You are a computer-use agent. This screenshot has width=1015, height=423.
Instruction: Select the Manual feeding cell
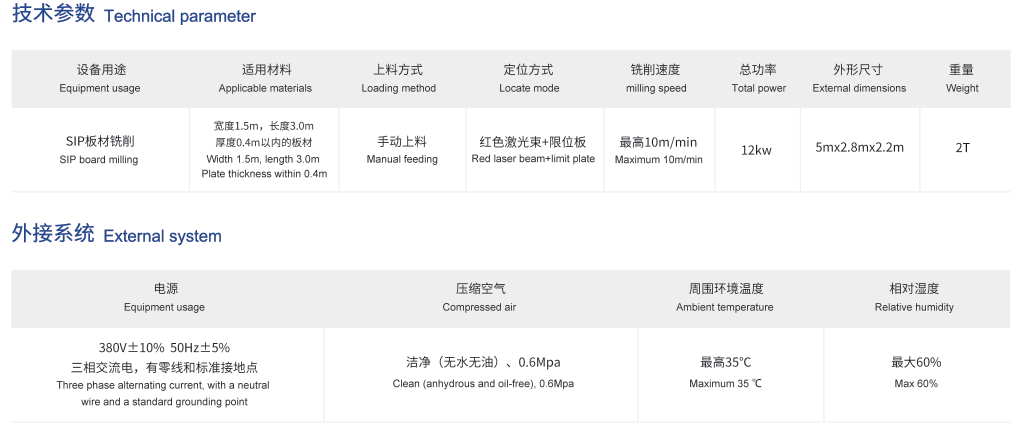[402, 150]
